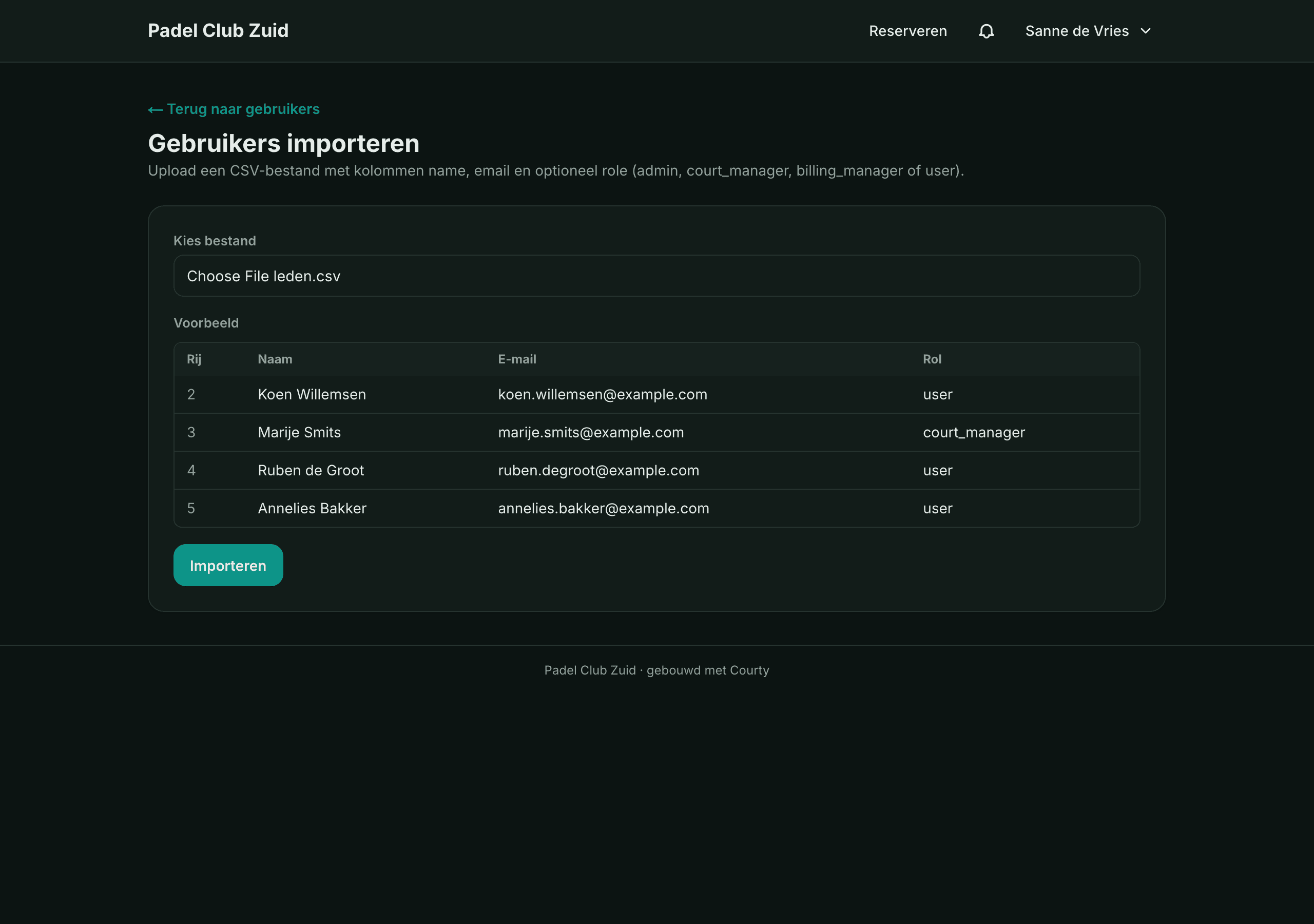
Task: Expand the Sanne de Vries user menu
Action: pyautogui.click(x=1087, y=31)
